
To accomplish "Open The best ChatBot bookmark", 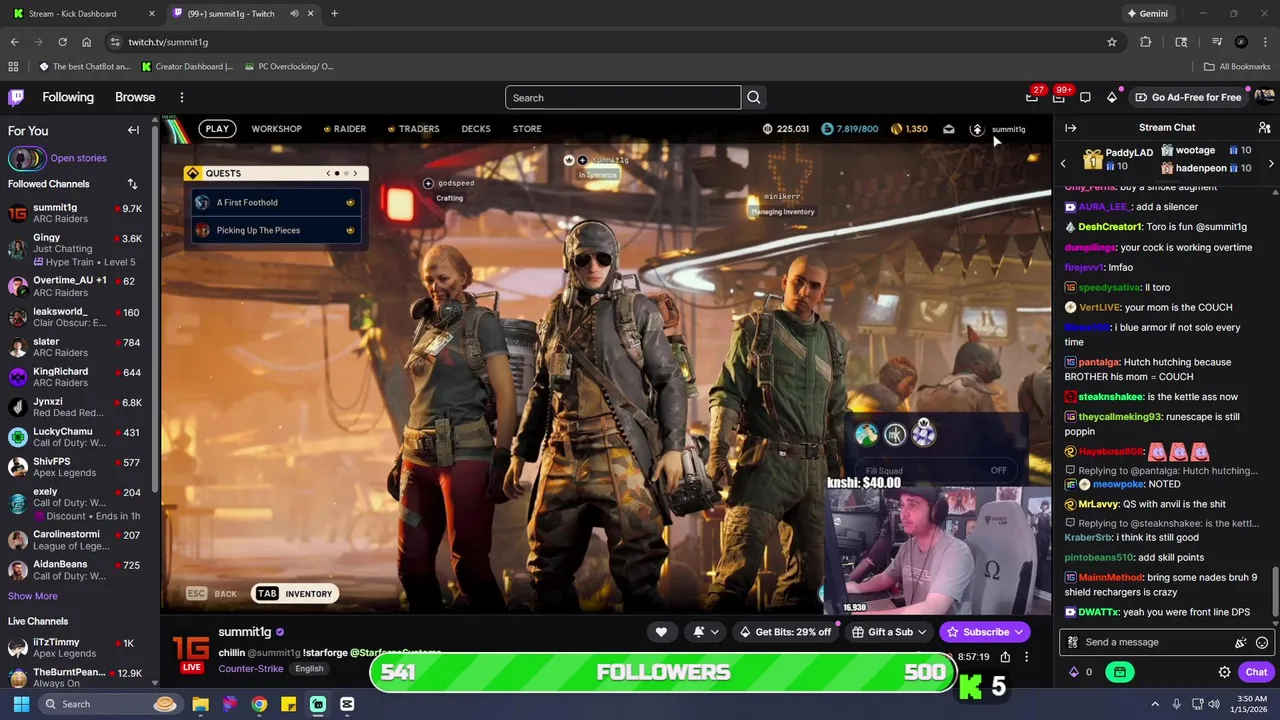I will pyautogui.click(x=86, y=67).
